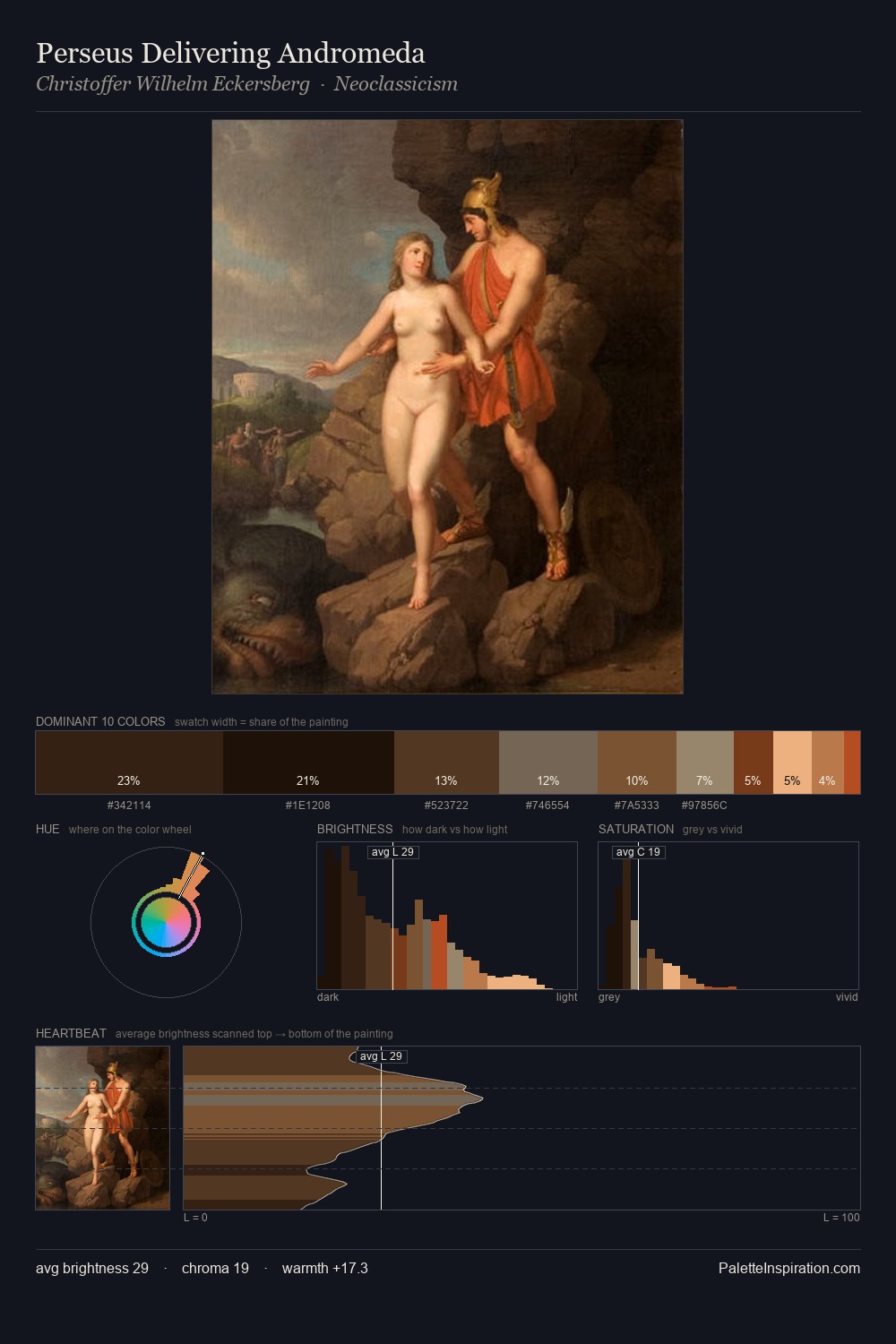
Task: Click the SATURATION section heading
Action: click(x=636, y=829)
